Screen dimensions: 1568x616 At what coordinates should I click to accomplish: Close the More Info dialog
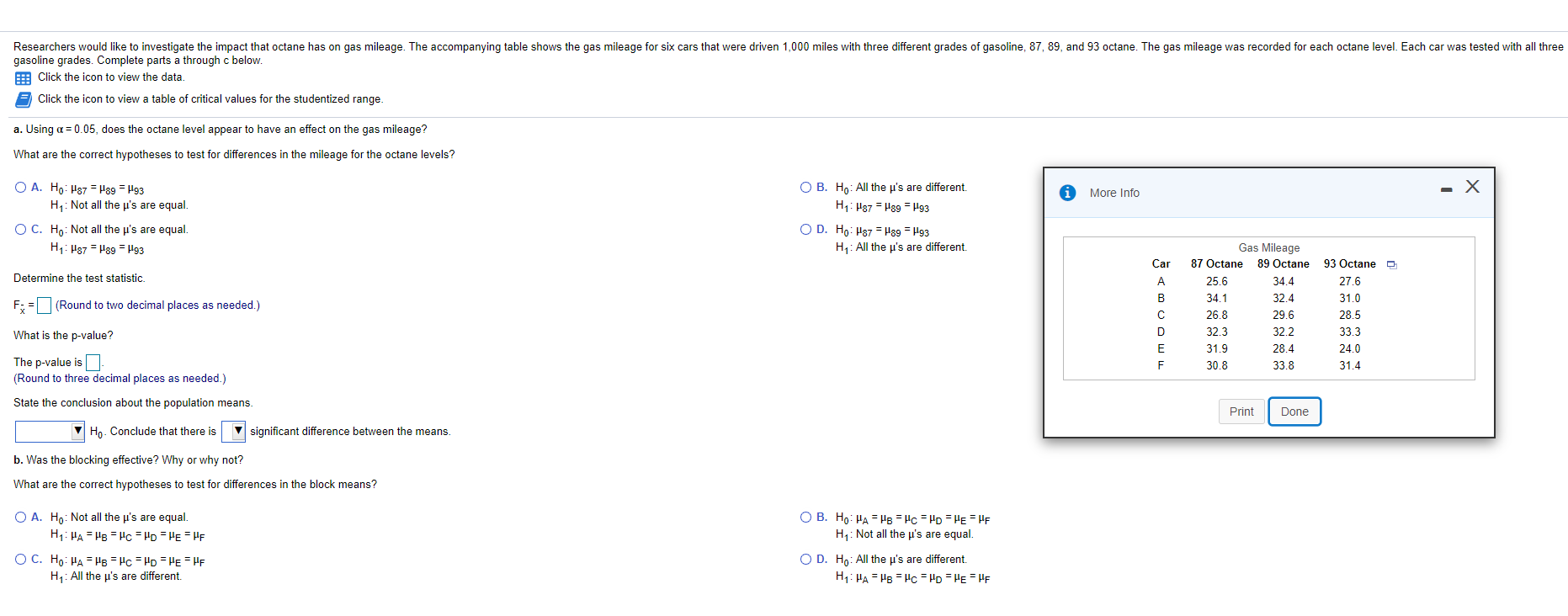1472,187
